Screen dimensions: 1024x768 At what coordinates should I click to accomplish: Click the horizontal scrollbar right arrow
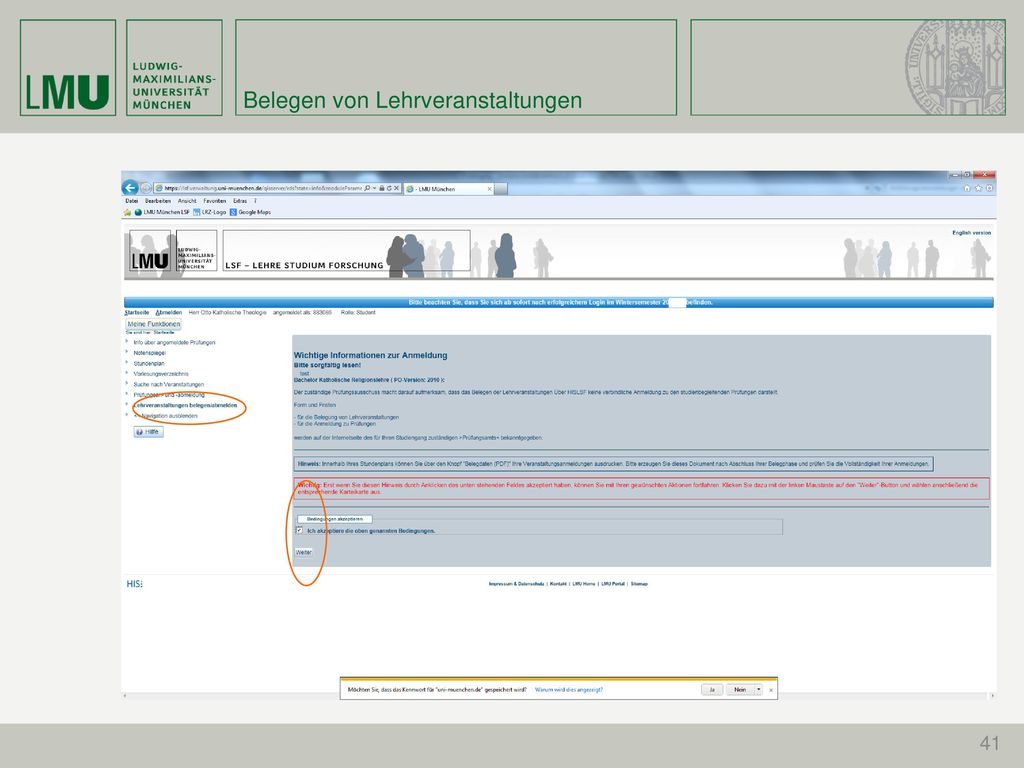coord(992,696)
